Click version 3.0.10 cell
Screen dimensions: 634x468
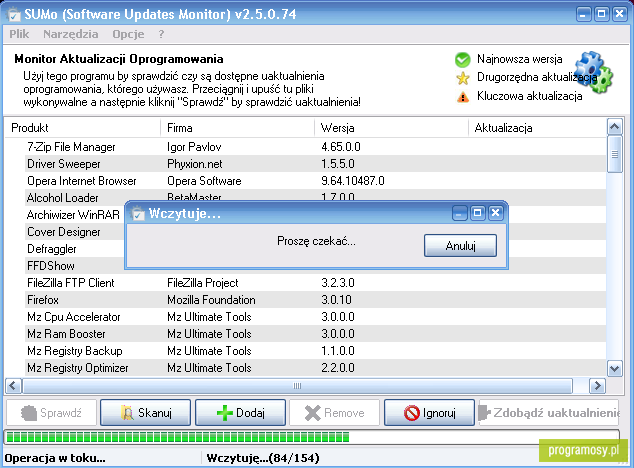336,300
